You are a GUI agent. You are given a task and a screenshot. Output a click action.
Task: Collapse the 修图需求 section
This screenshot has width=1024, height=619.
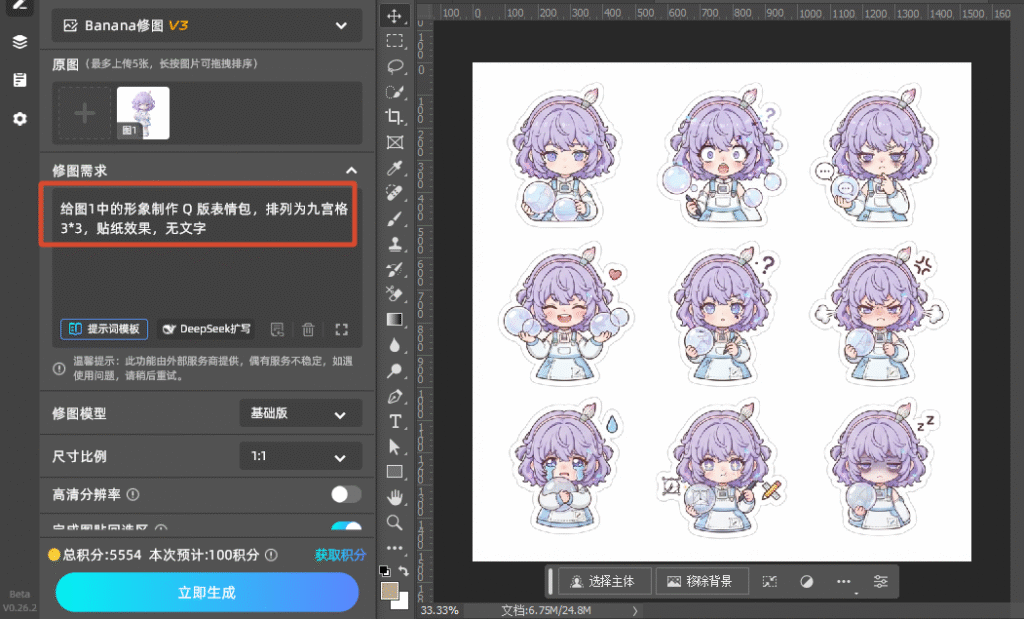click(351, 170)
